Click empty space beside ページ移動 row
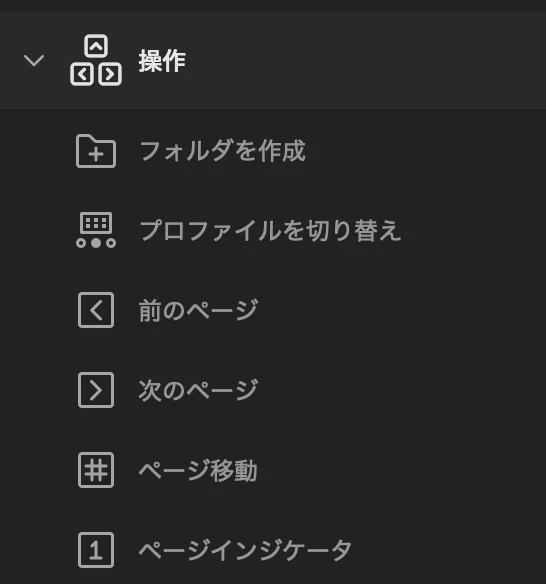 402,470
